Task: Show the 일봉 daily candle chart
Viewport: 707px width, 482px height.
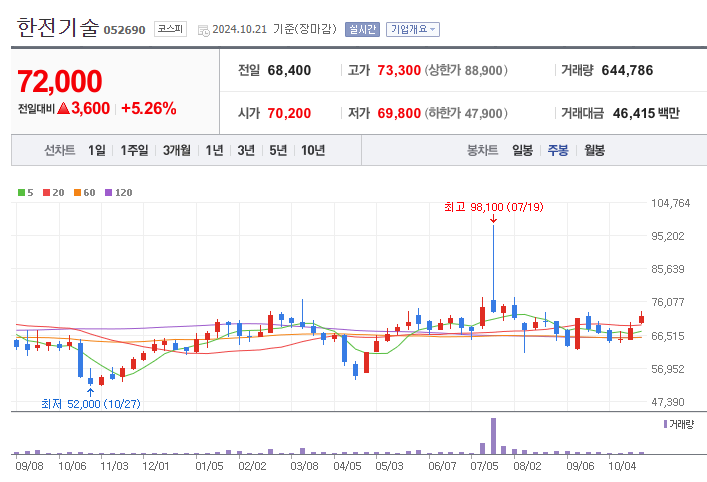Action: coord(523,150)
